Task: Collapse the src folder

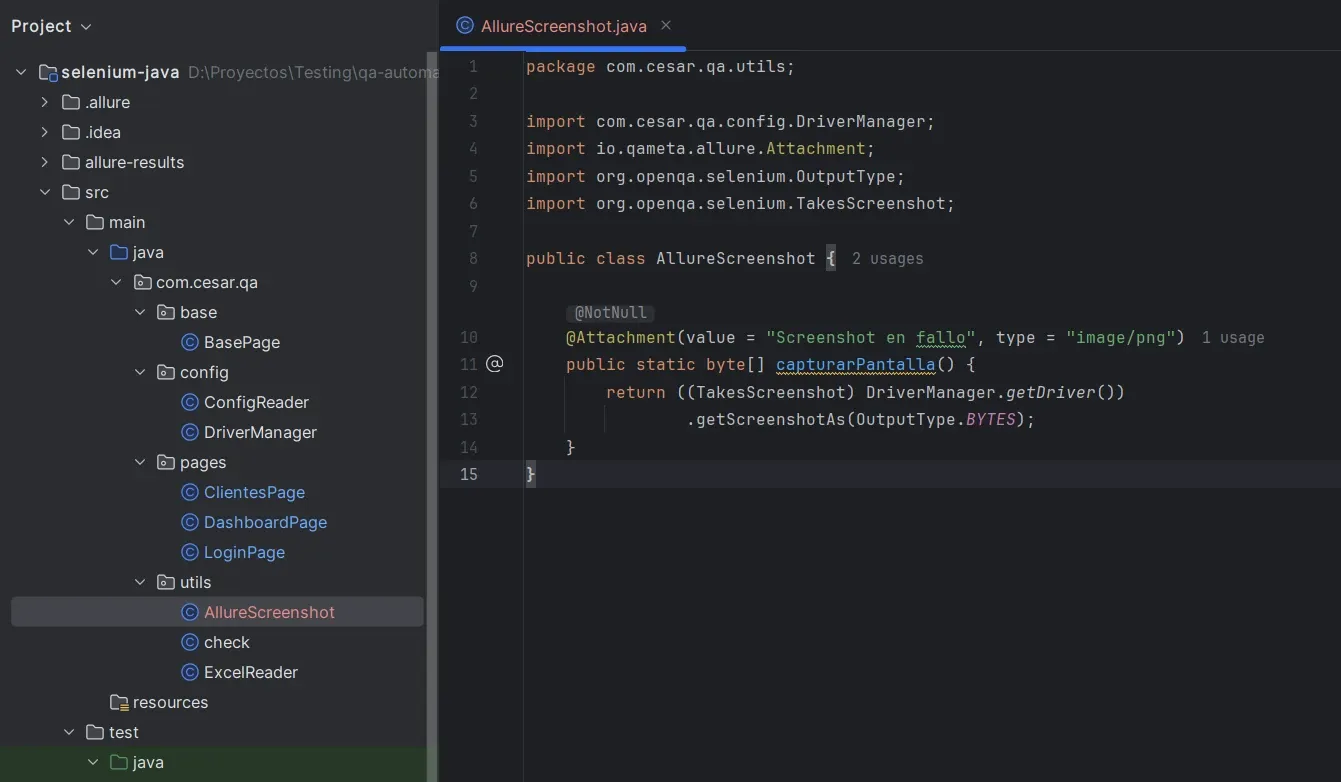Action: [45, 192]
